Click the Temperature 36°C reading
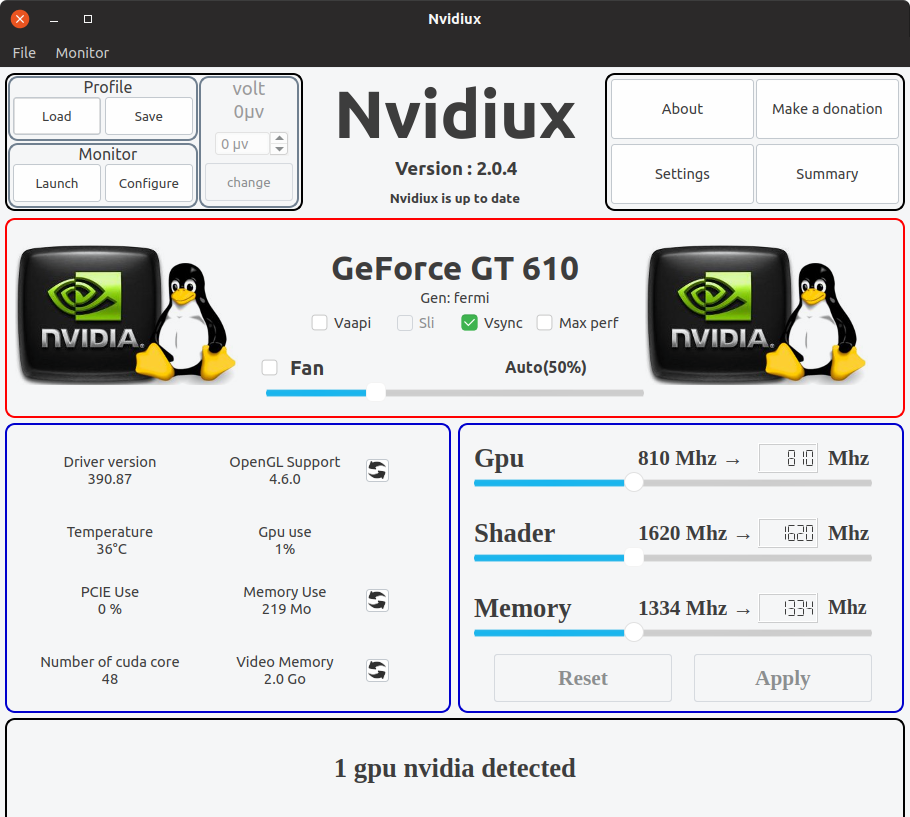This screenshot has height=817, width=910. click(110, 540)
